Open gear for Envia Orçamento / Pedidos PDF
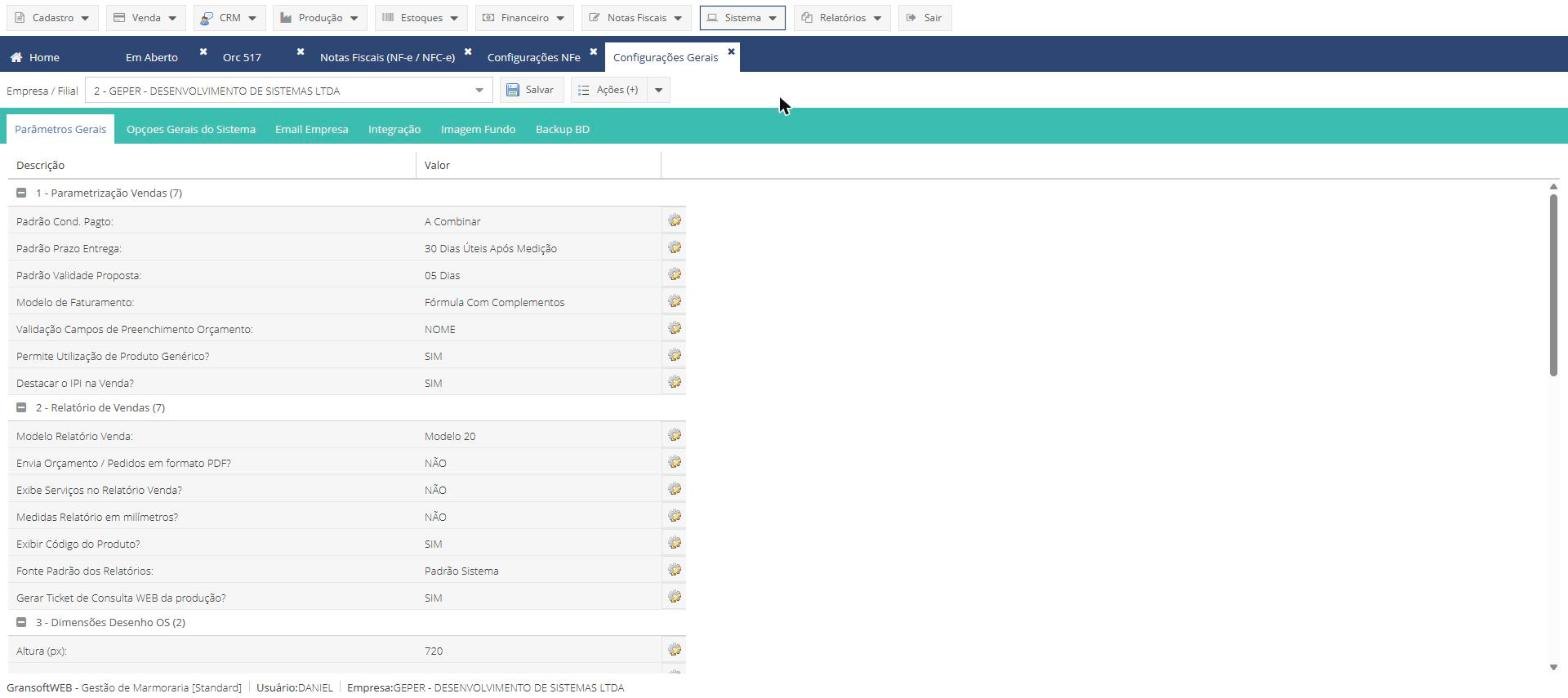 tap(674, 462)
